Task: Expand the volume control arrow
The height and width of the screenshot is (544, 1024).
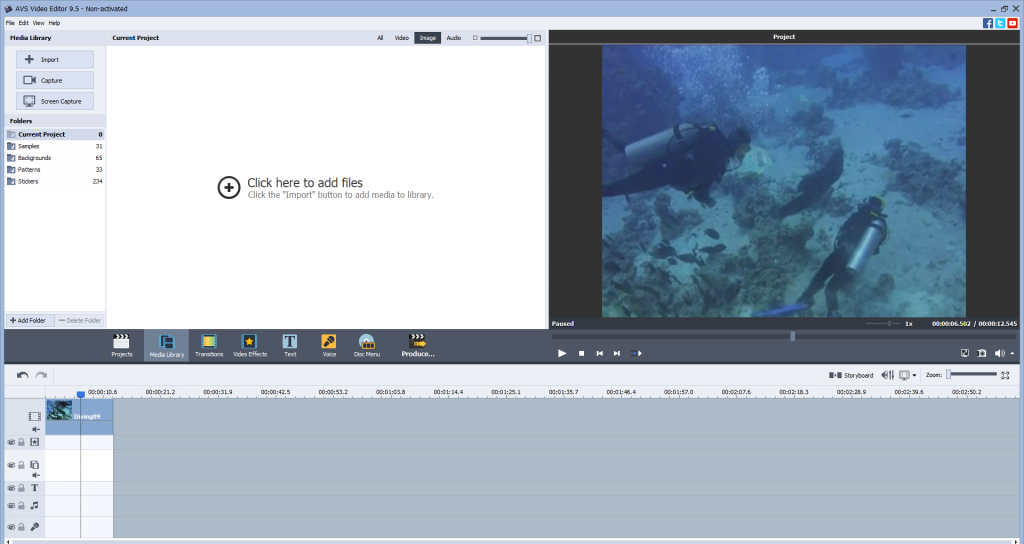Action: [x=1013, y=353]
